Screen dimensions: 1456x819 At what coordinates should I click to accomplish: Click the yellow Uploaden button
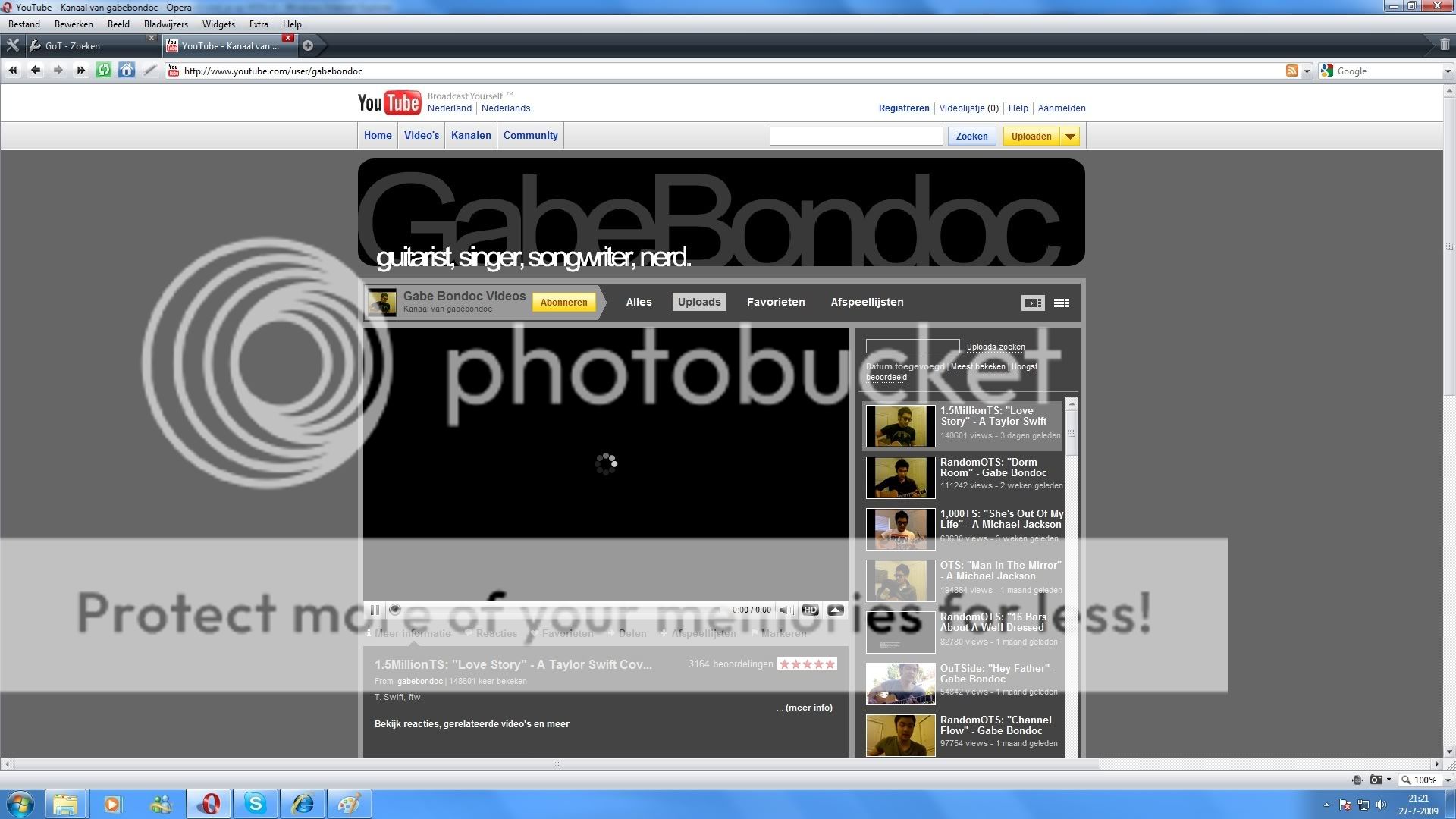1031,136
